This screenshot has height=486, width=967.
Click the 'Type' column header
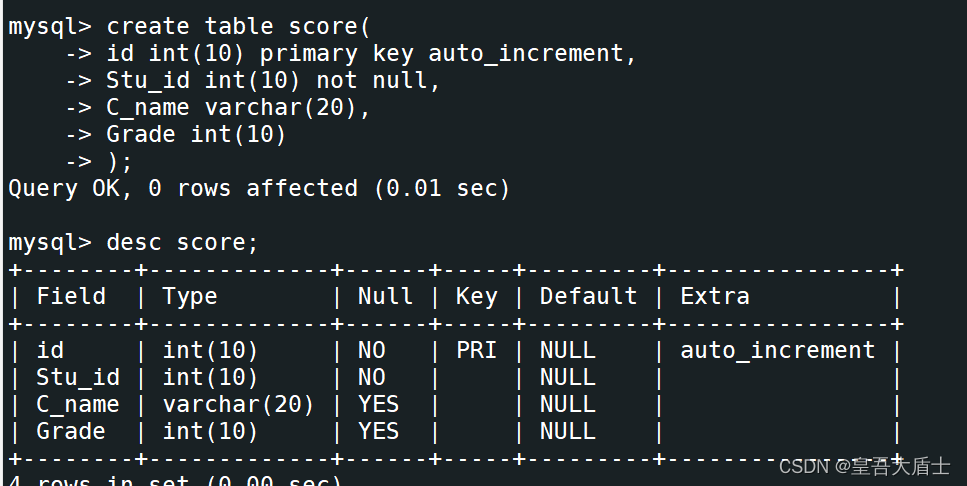(189, 297)
